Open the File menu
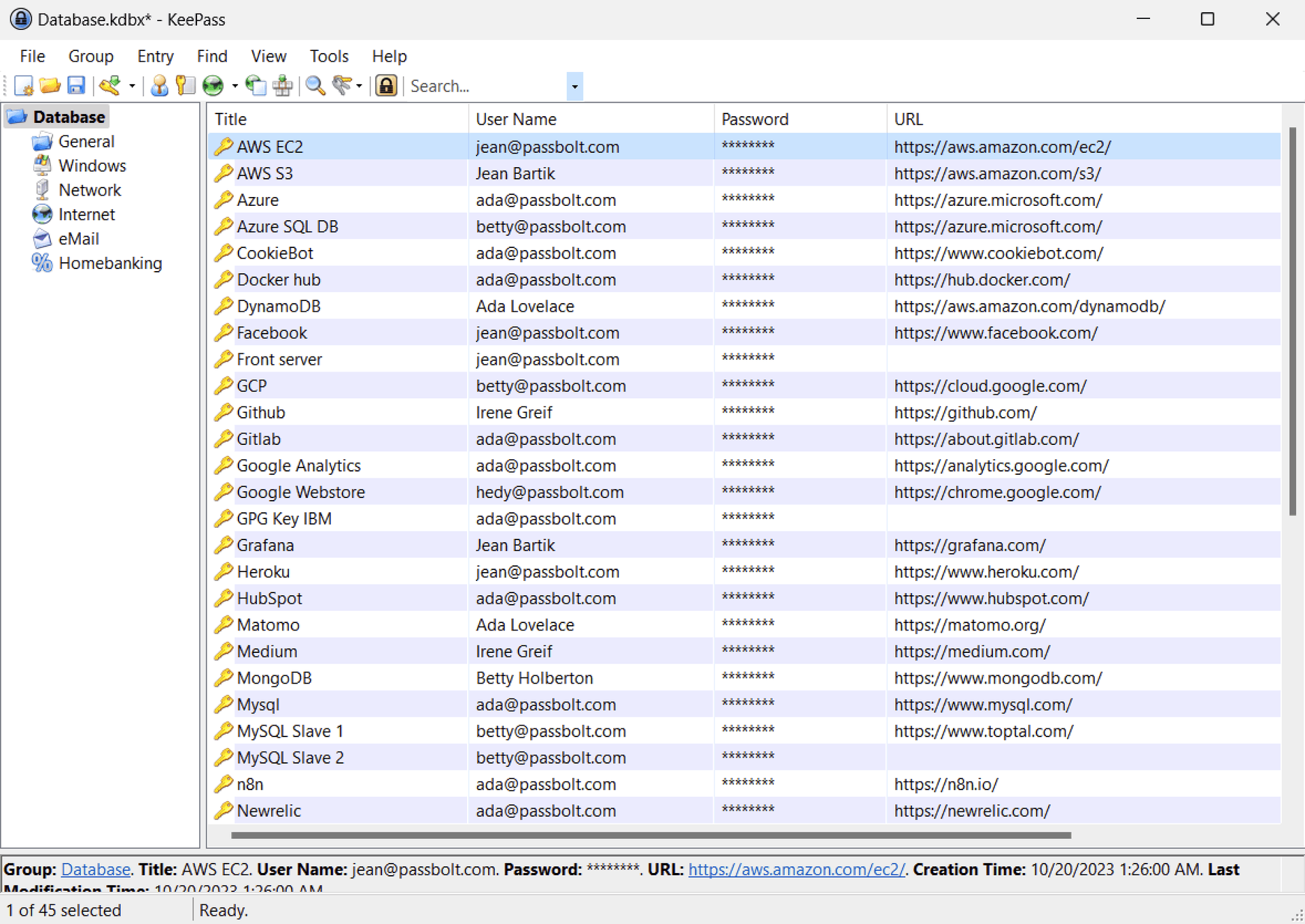The height and width of the screenshot is (924, 1305). pos(32,56)
